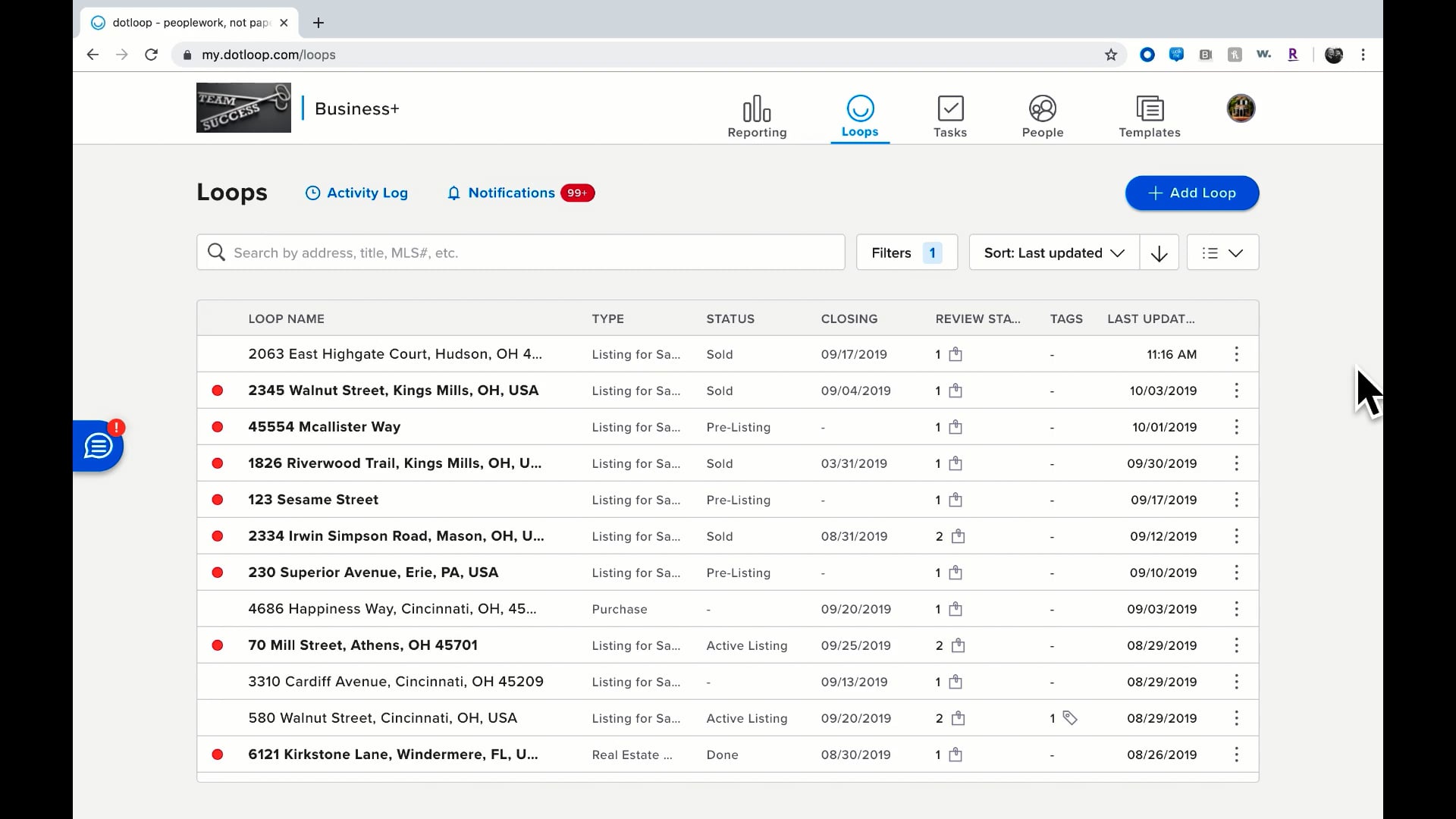
Task: Open Filters button with count badge
Action: 905,253
